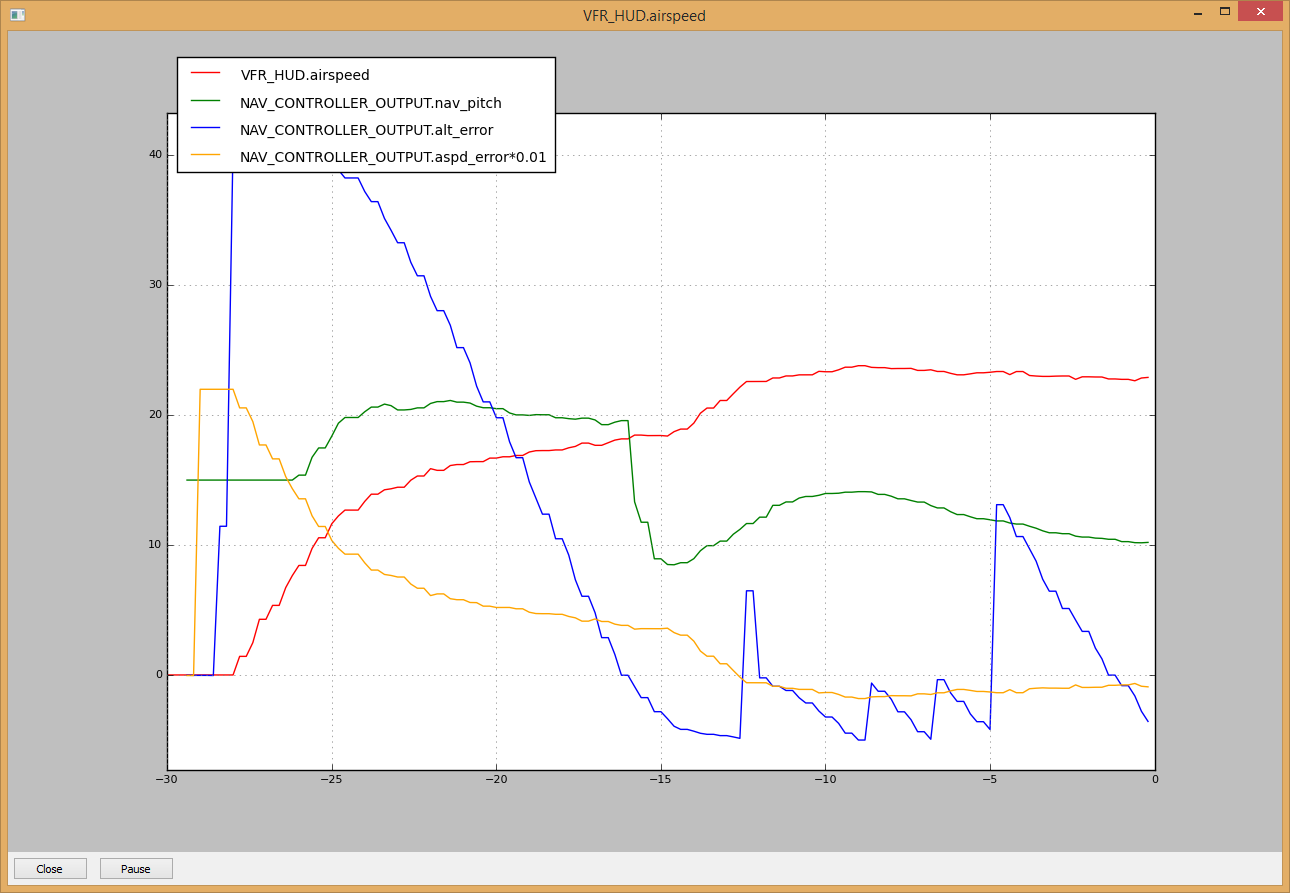Click the -30 tick label on the x-axis
This screenshot has height=893, width=1290.
click(167, 780)
